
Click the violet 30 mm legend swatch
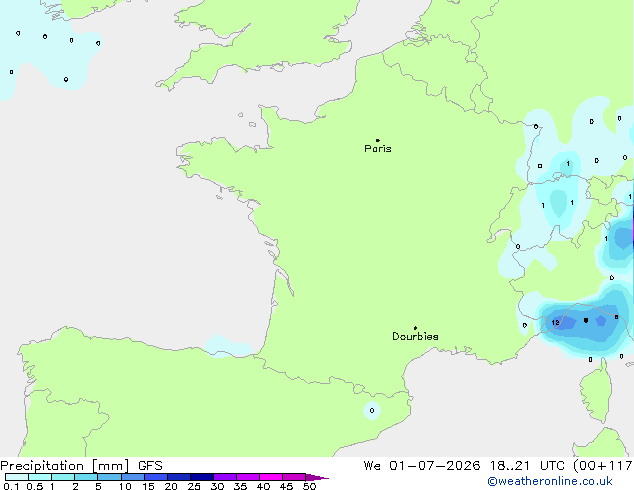pos(225,477)
